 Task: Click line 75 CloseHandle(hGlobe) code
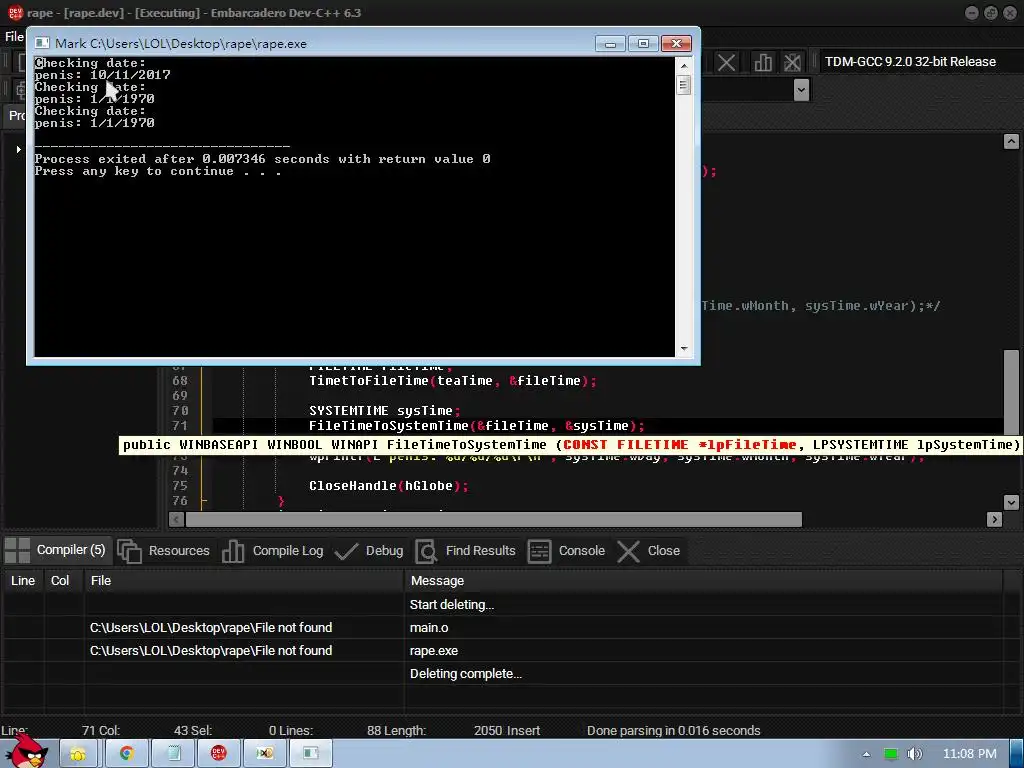click(389, 486)
